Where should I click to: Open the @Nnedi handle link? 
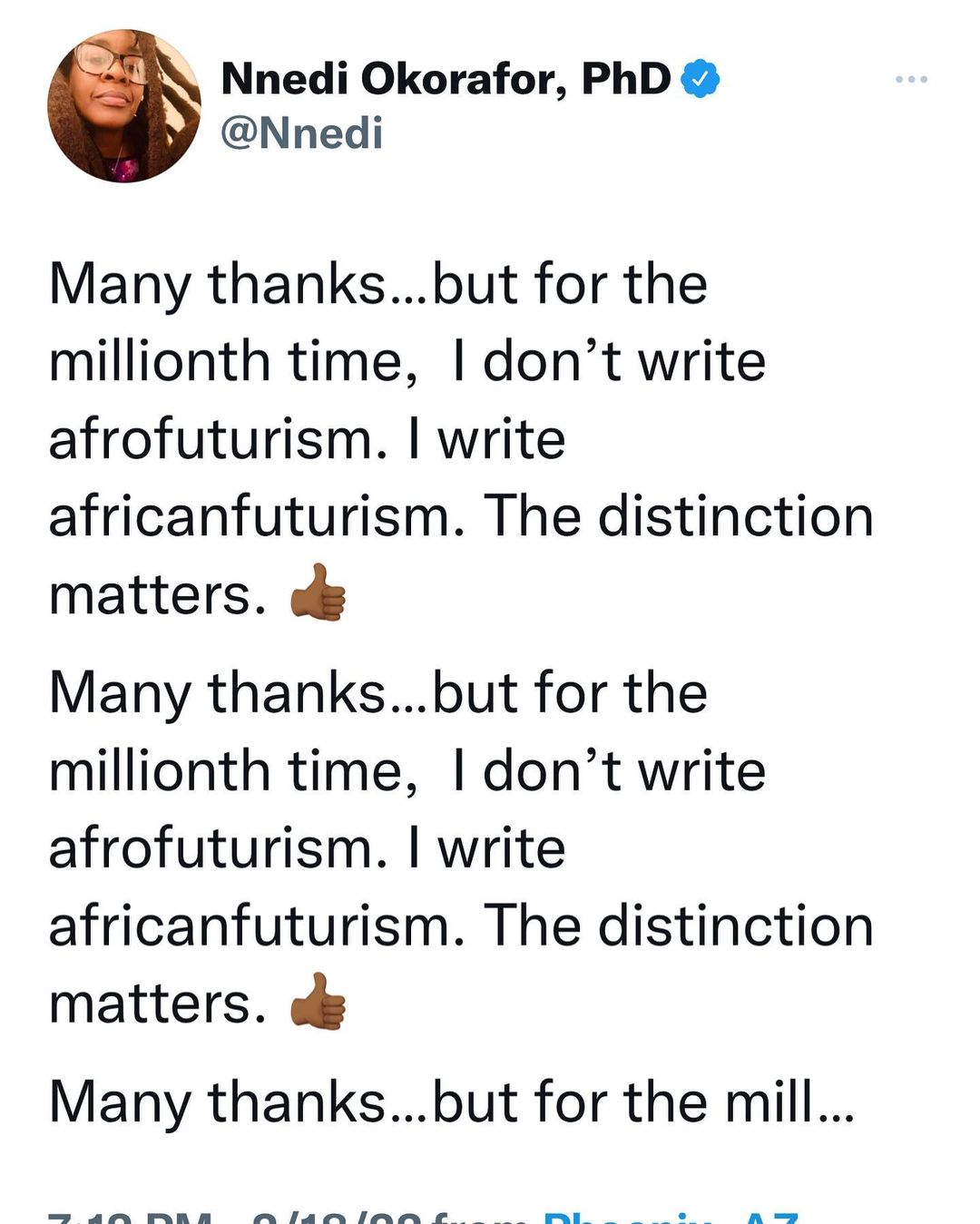(301, 132)
